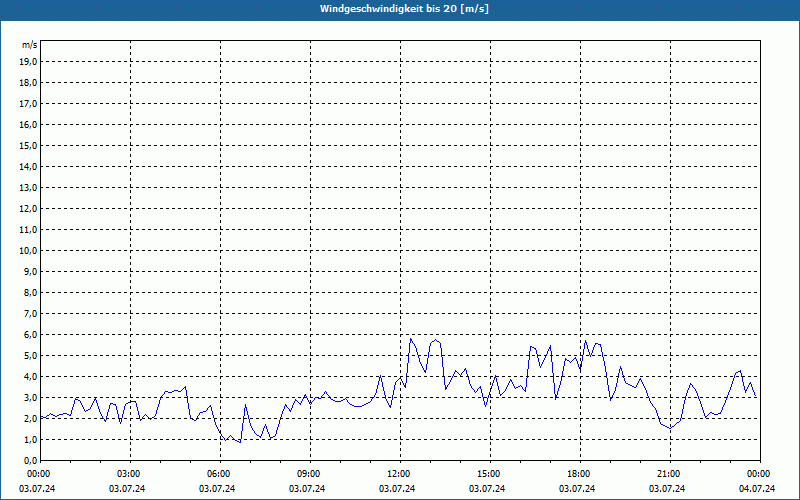Click the '17,0' y-axis value
800x500 pixels.
[29, 104]
